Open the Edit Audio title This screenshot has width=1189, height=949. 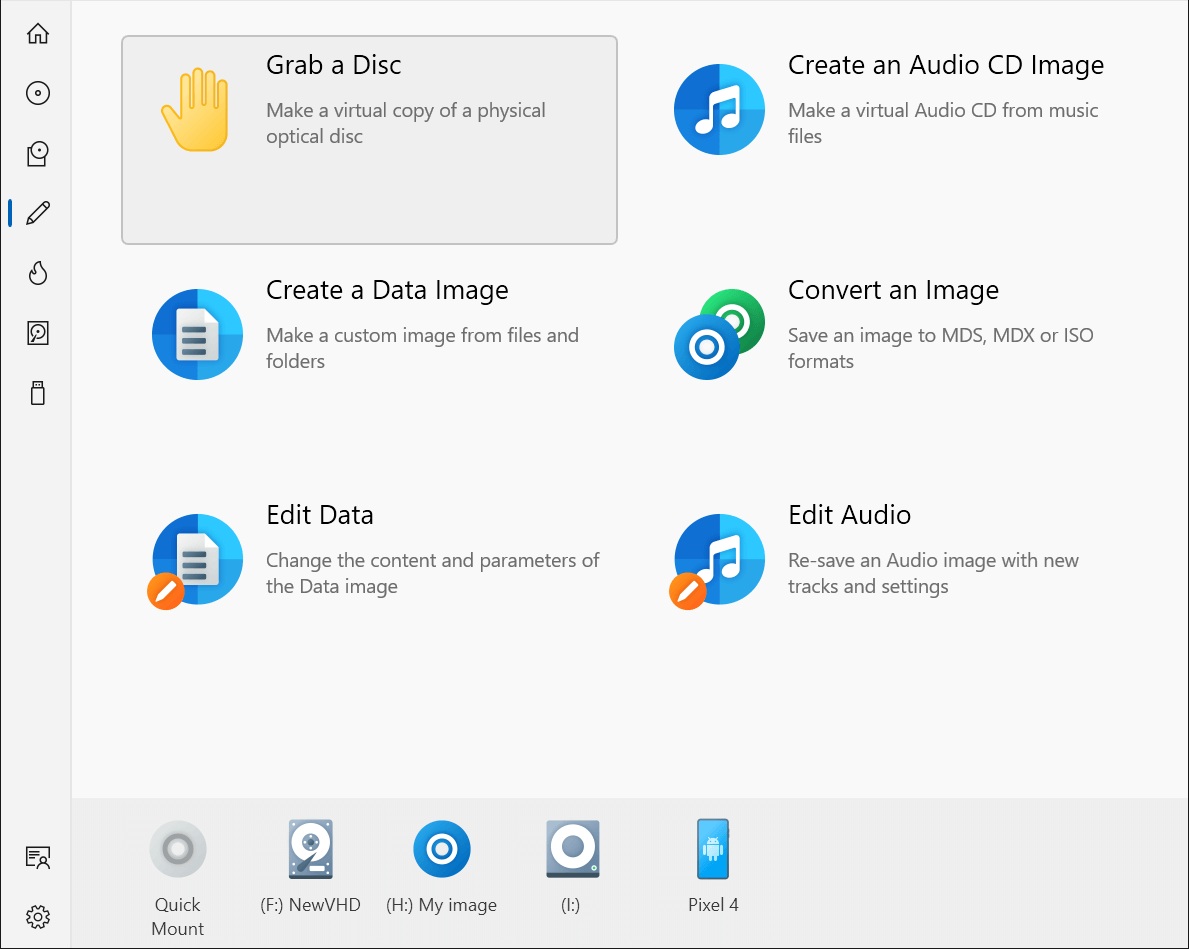(849, 516)
